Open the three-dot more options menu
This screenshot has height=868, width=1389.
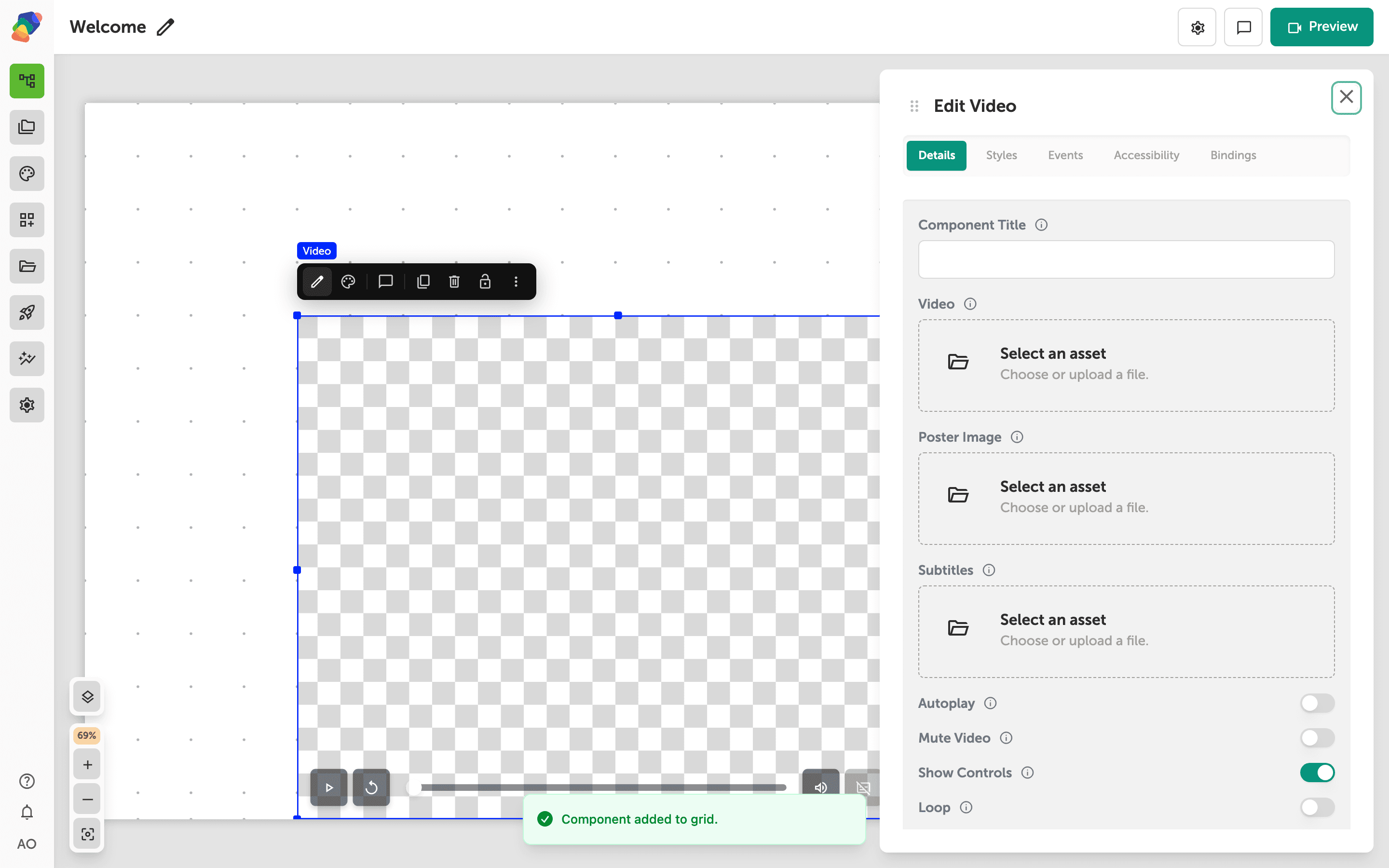click(516, 281)
